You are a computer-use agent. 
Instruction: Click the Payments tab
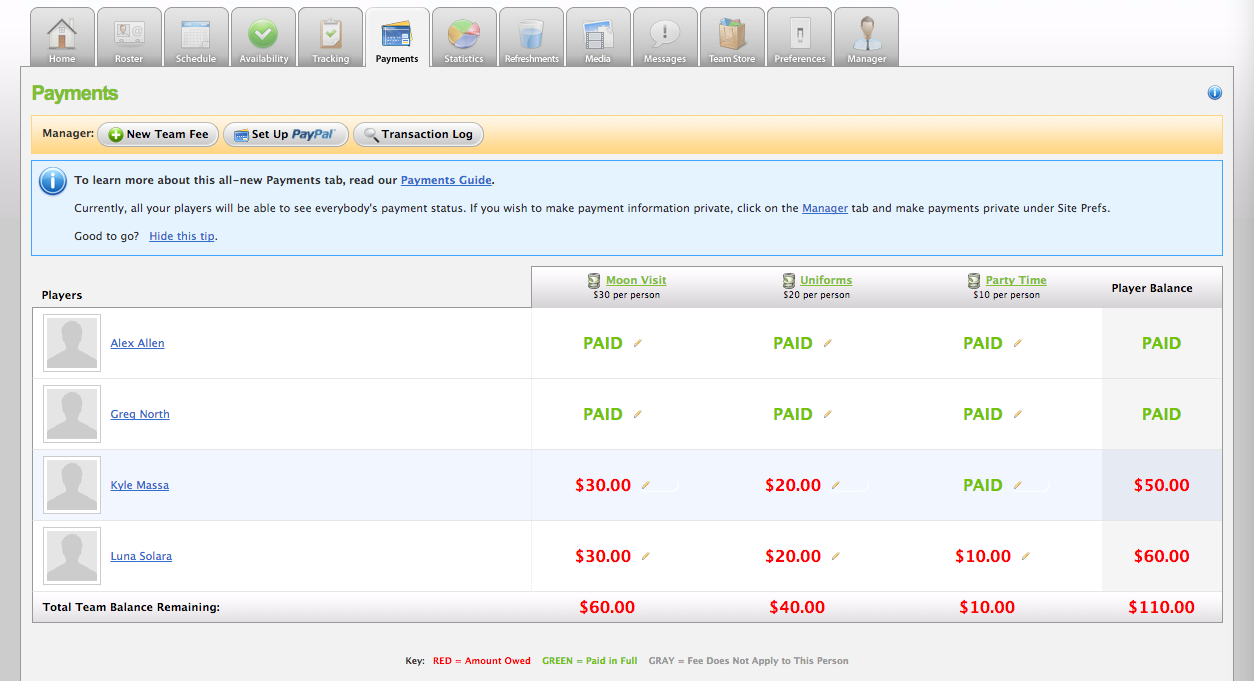tap(397, 37)
